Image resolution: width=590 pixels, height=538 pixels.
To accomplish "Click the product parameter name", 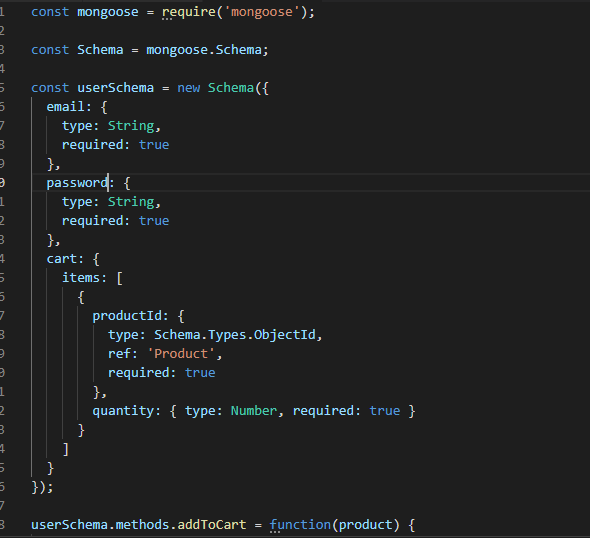I will [x=365, y=524].
